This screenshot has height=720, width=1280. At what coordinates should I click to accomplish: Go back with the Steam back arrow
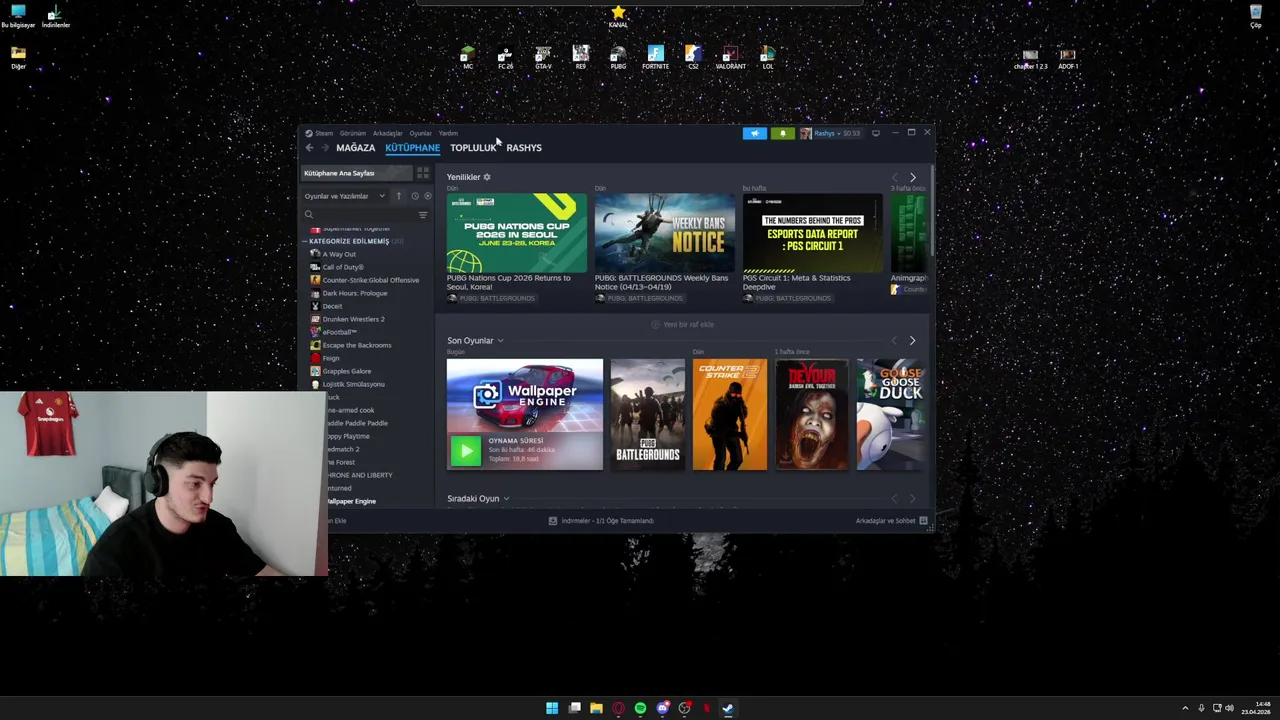(x=309, y=148)
